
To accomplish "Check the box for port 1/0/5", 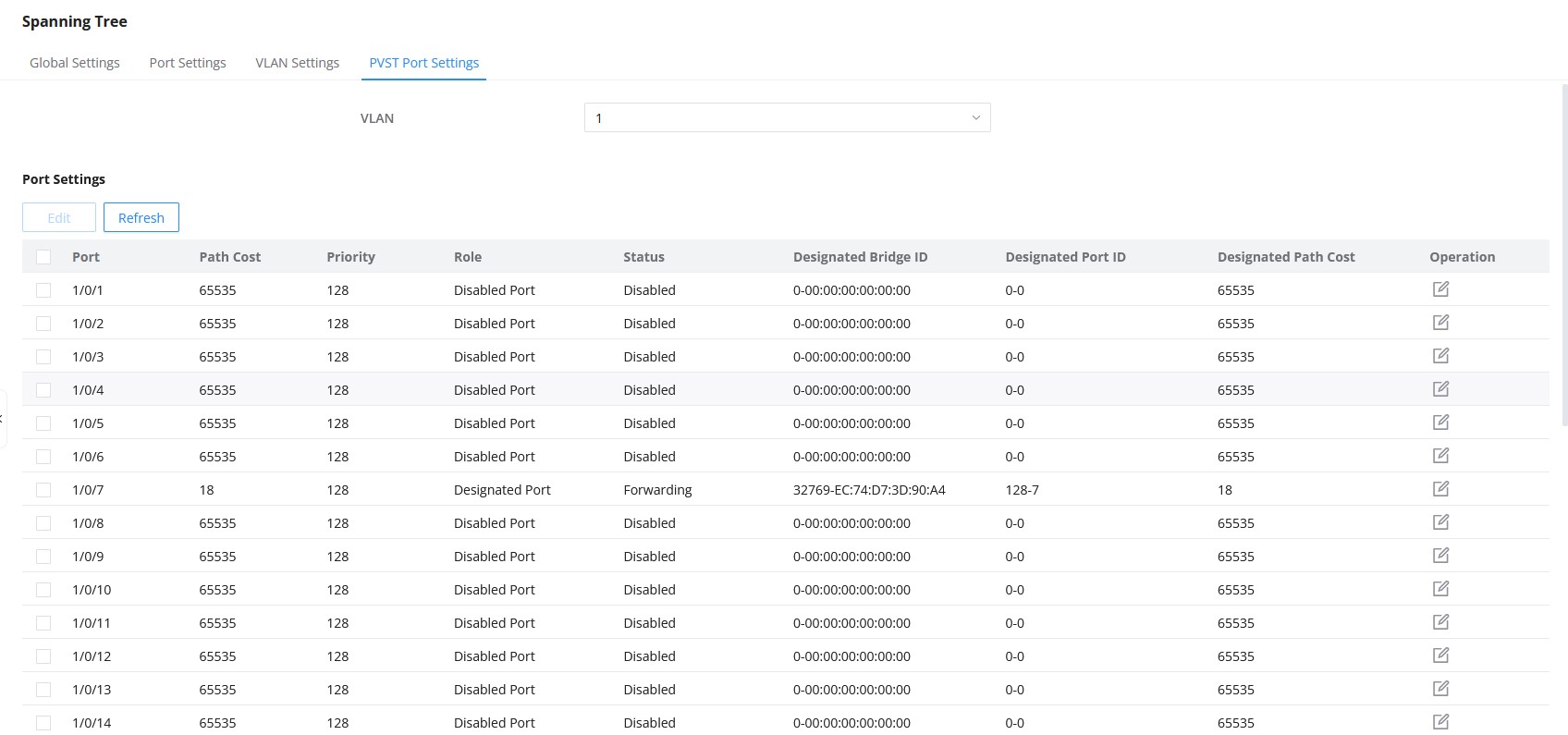I will click(43, 423).
